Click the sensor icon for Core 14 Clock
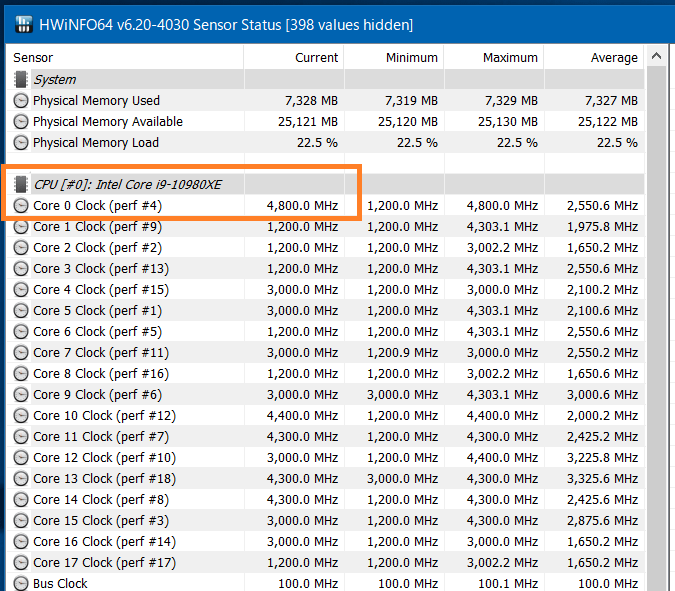675x591 pixels. pyautogui.click(x=21, y=499)
